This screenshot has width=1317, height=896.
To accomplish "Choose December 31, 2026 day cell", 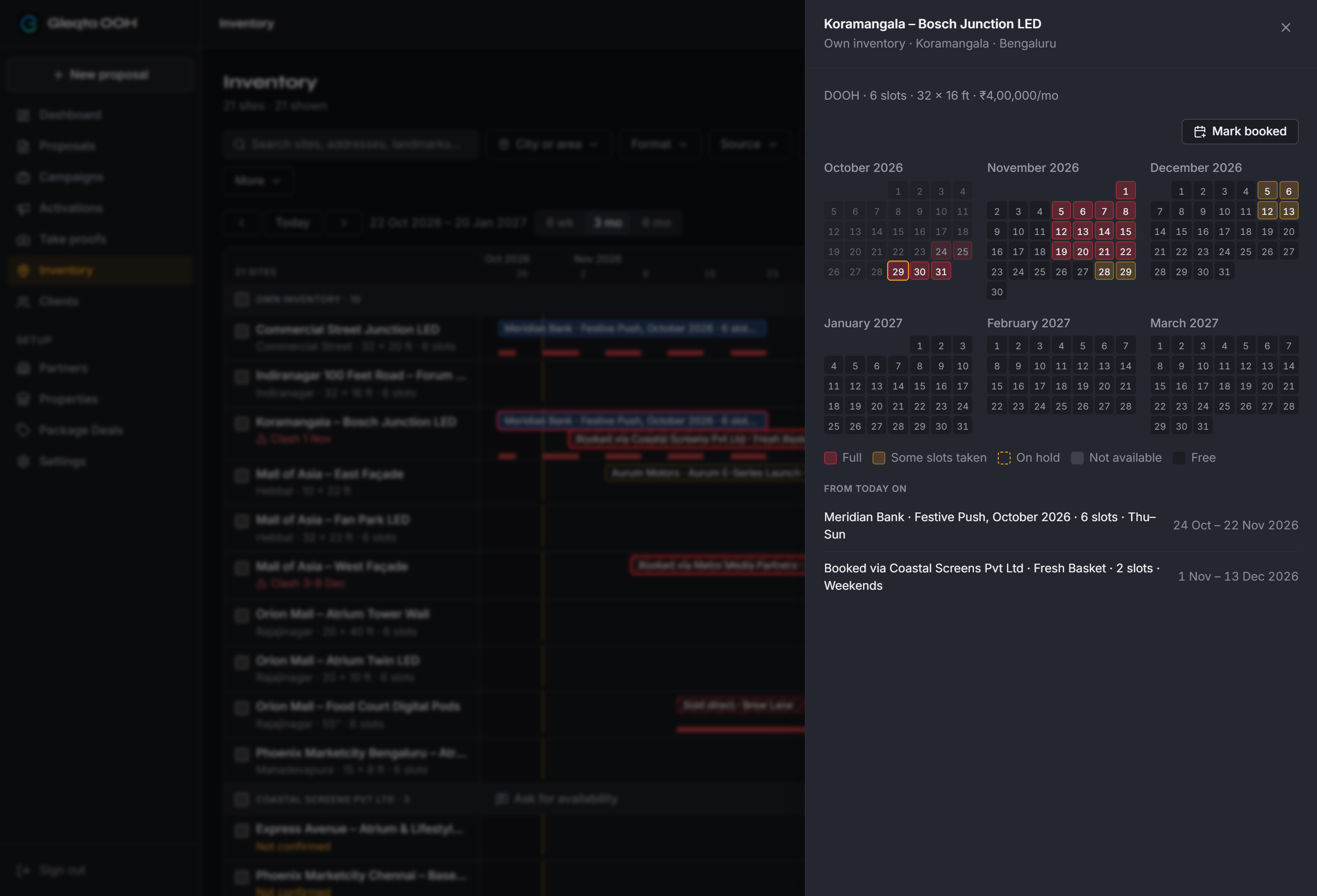I will 1224,271.
